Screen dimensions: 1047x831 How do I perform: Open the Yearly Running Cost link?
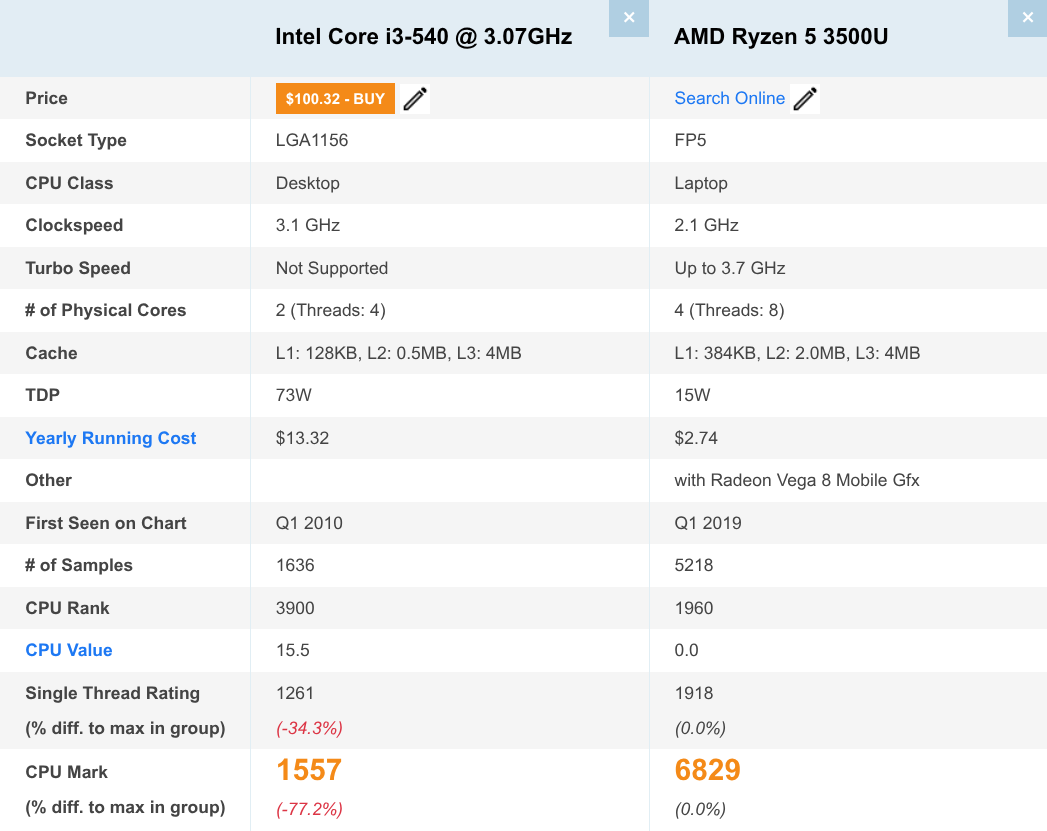tap(110, 438)
